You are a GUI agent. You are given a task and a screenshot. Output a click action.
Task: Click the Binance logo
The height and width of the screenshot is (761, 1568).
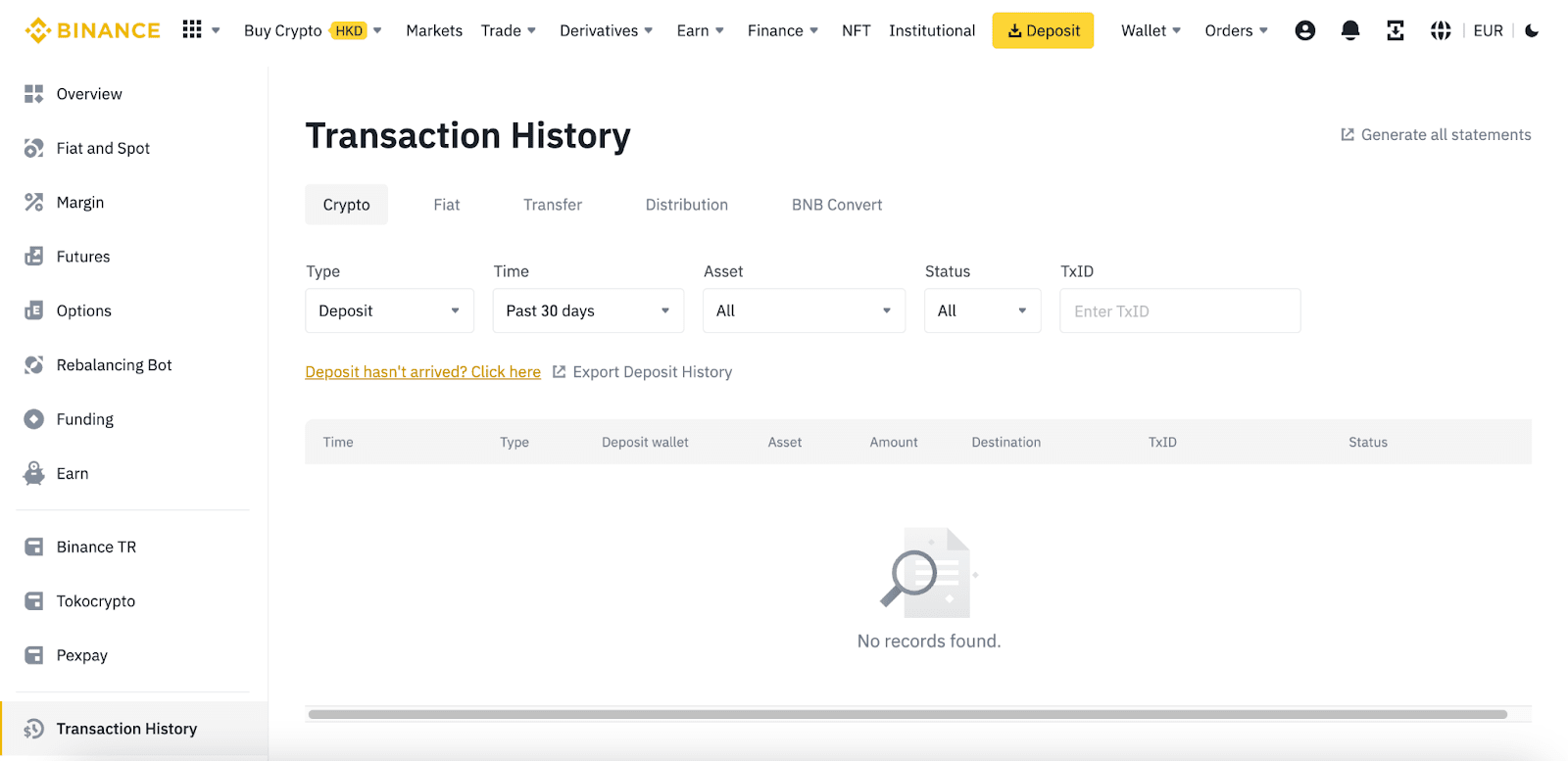92,30
